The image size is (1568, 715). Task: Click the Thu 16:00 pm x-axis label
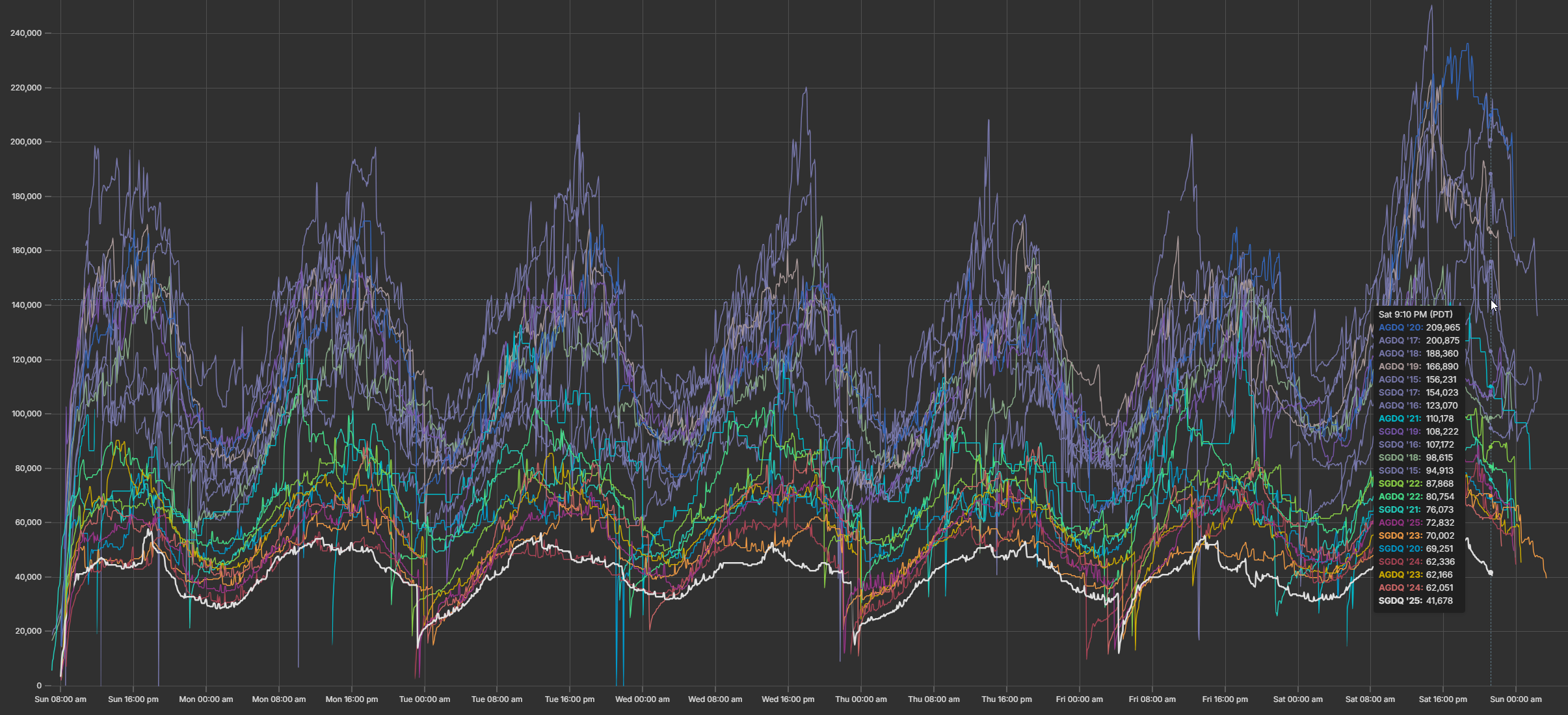coord(1006,699)
